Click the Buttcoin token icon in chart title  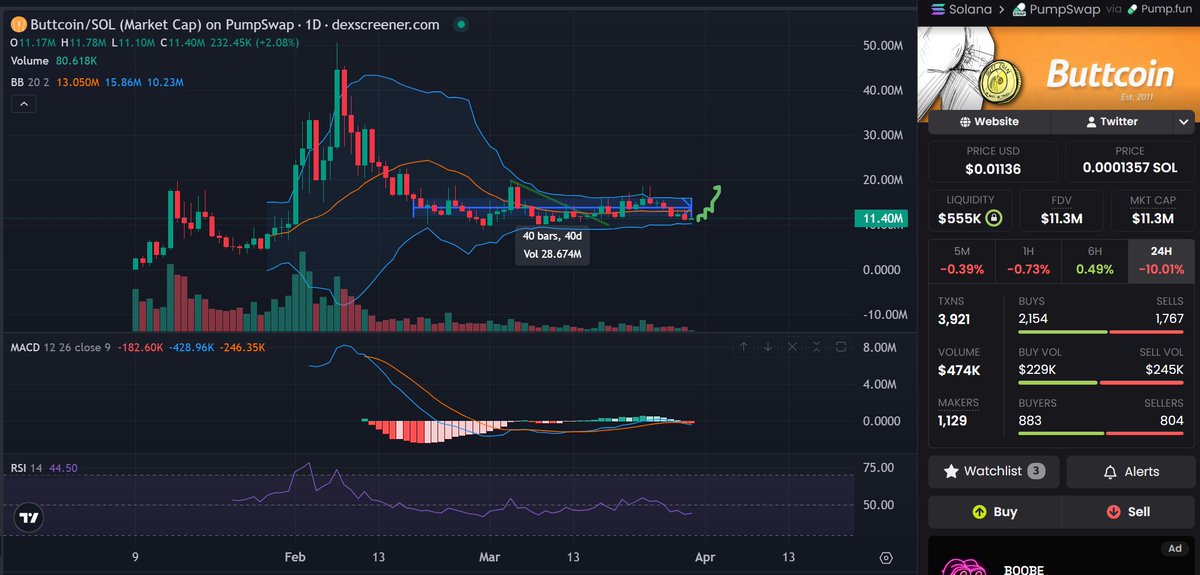coord(19,25)
